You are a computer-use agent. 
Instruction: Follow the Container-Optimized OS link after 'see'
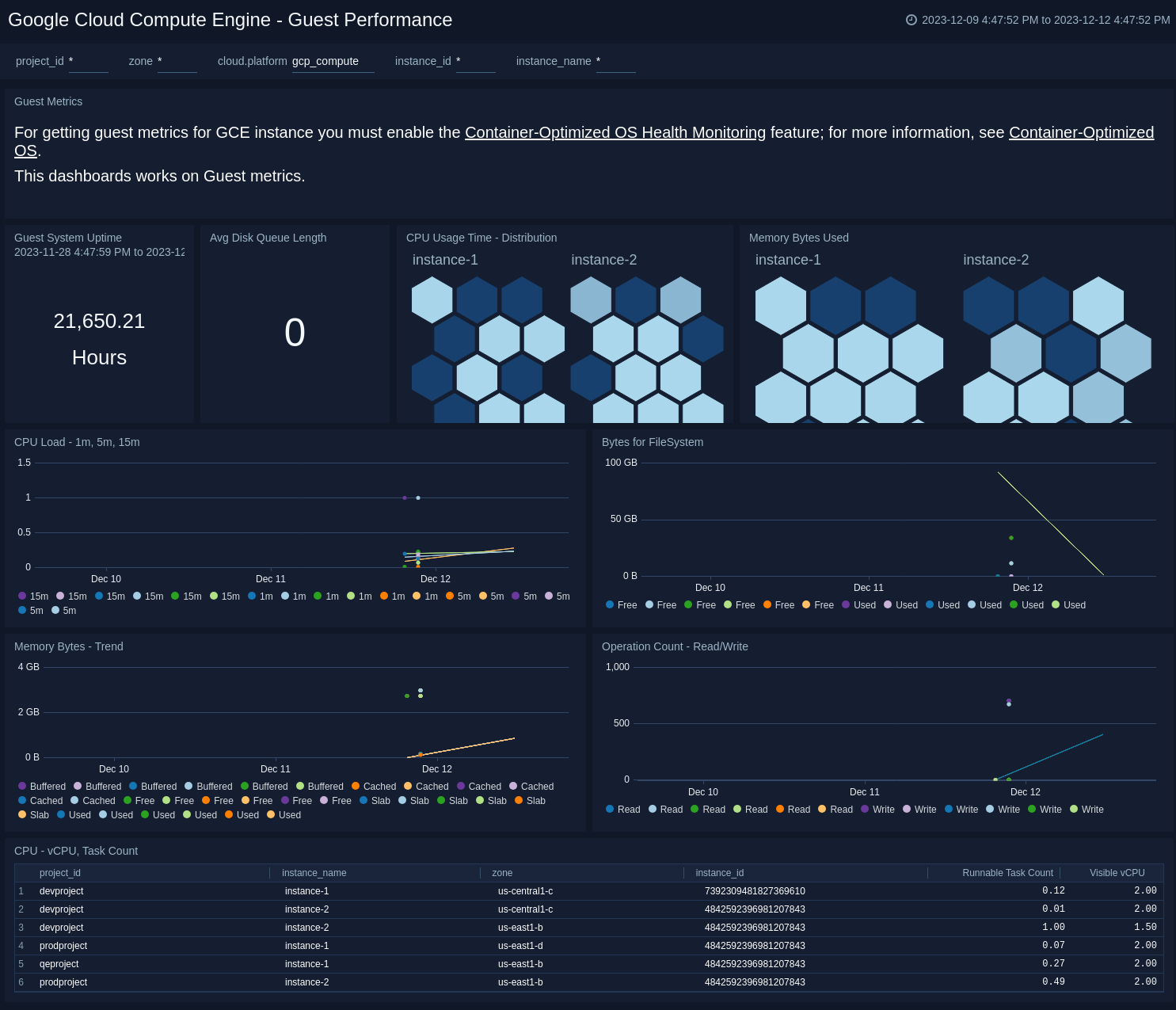[1081, 132]
